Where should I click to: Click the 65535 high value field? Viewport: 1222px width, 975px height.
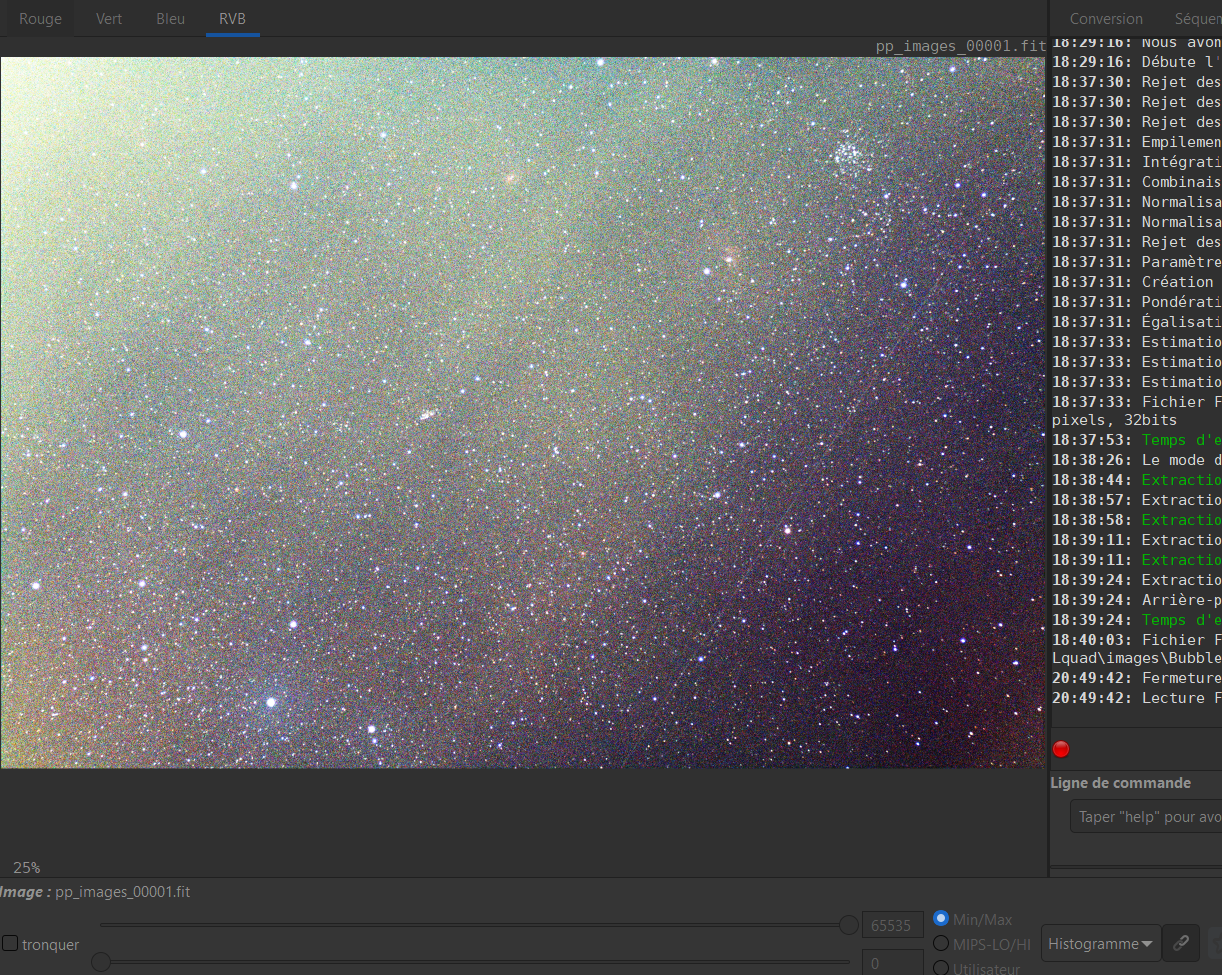[892, 925]
